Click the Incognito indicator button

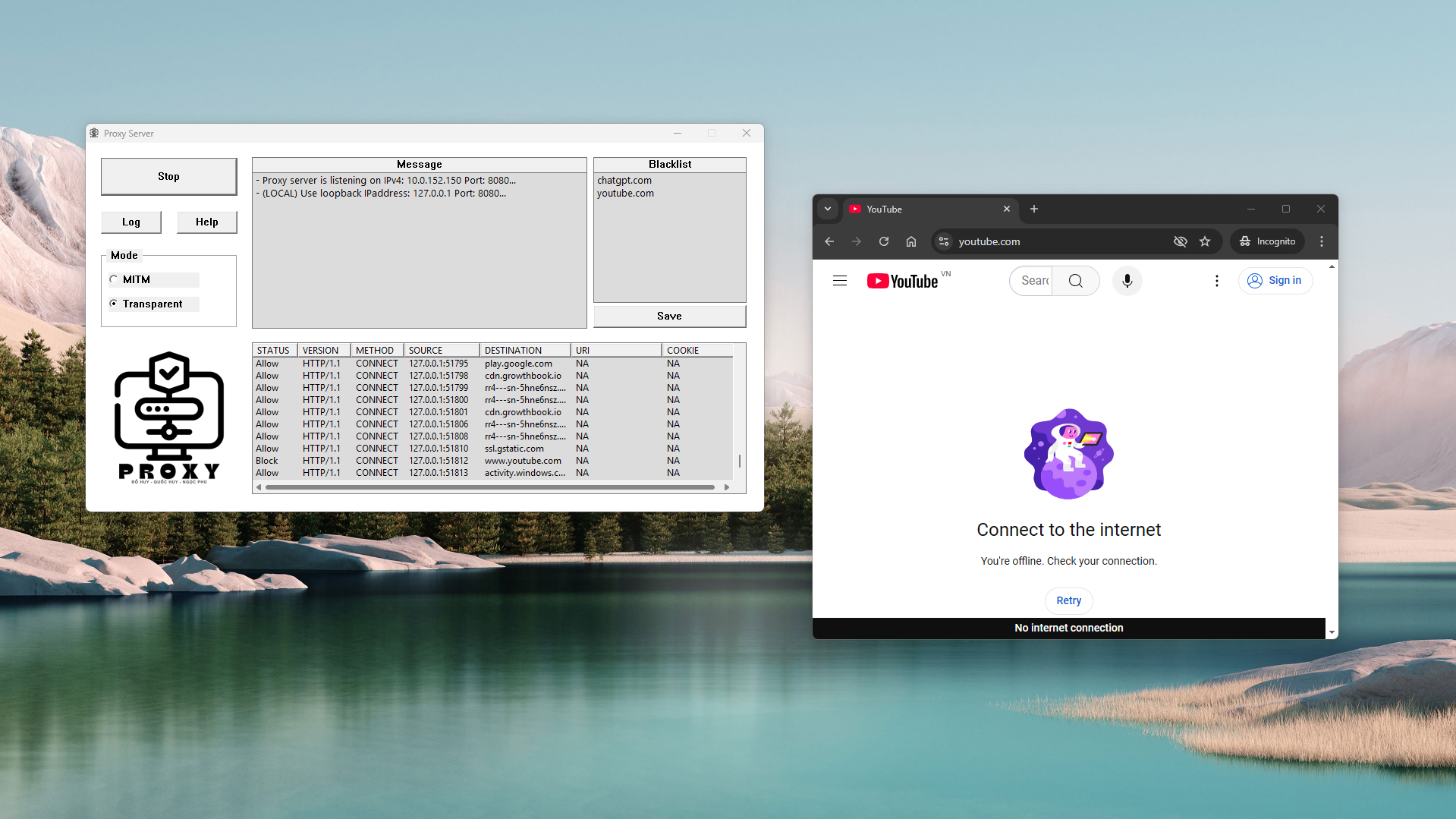coord(1267,241)
